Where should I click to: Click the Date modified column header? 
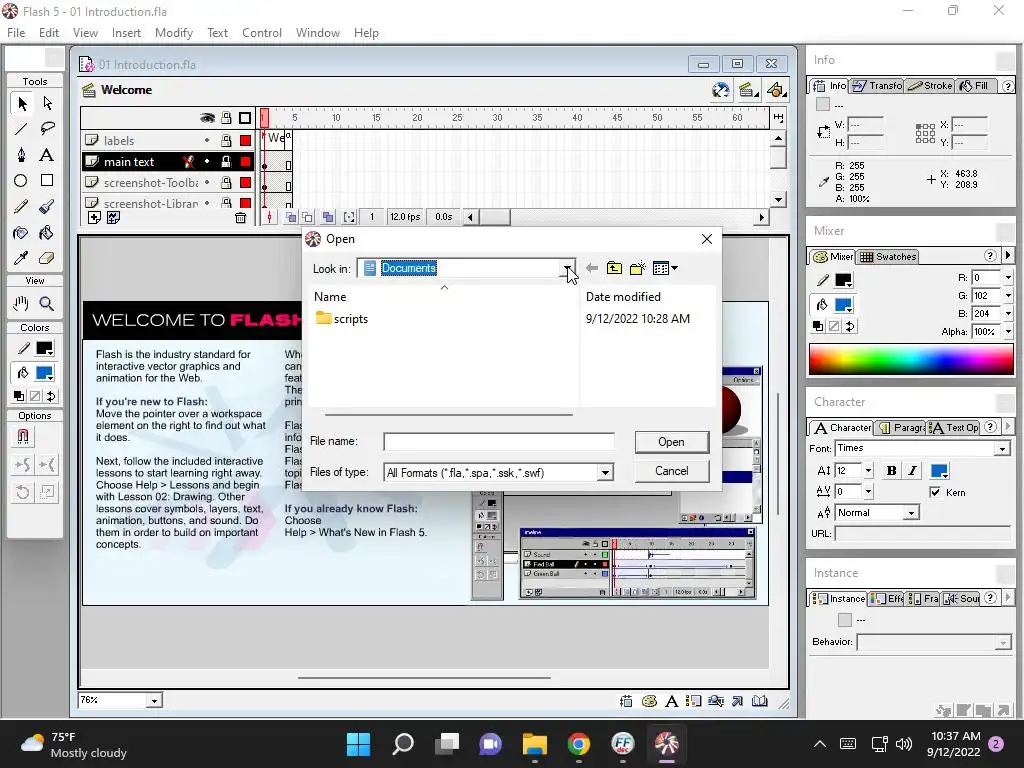(623, 296)
